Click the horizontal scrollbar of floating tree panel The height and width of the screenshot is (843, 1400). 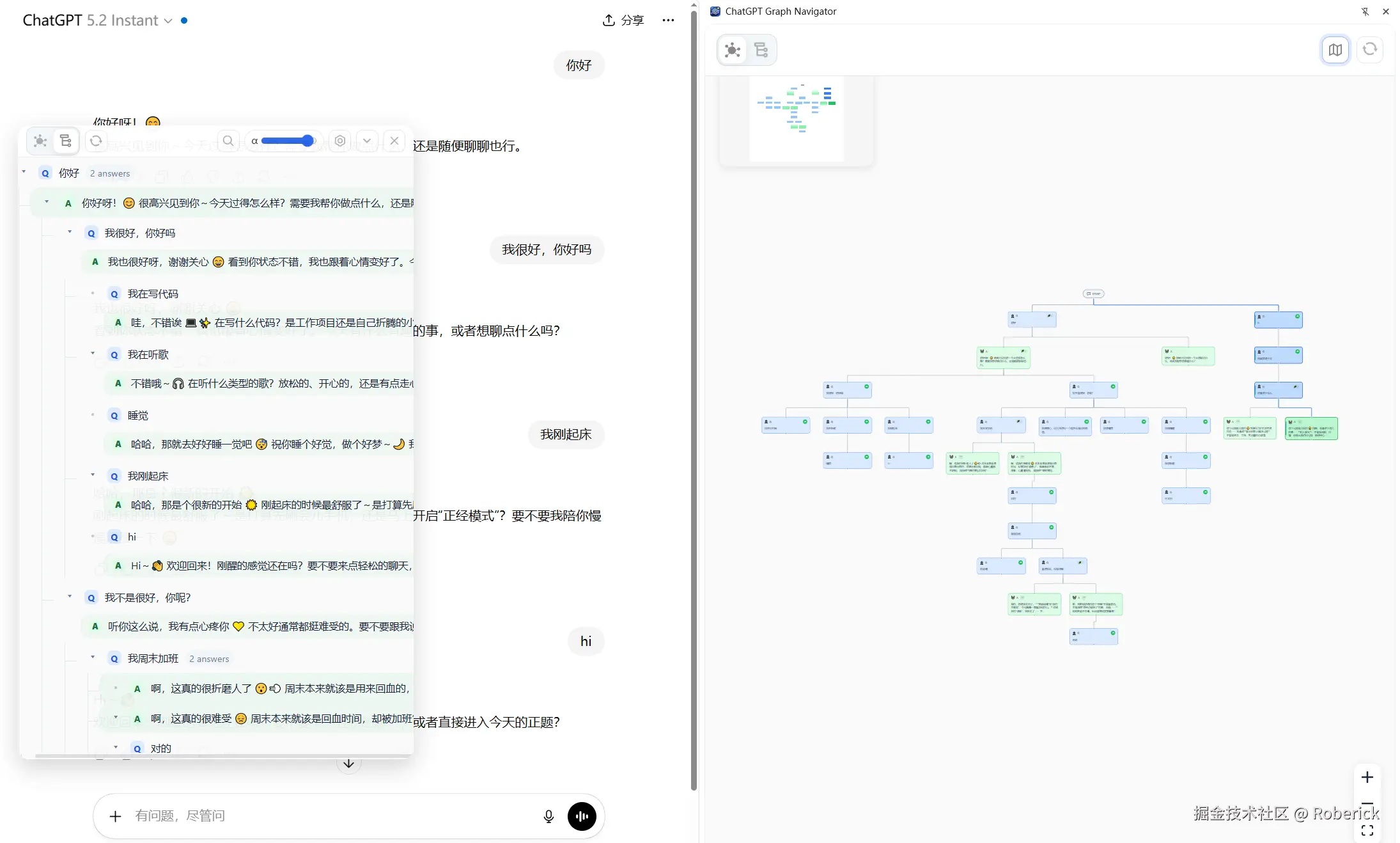pyautogui.click(x=222, y=756)
